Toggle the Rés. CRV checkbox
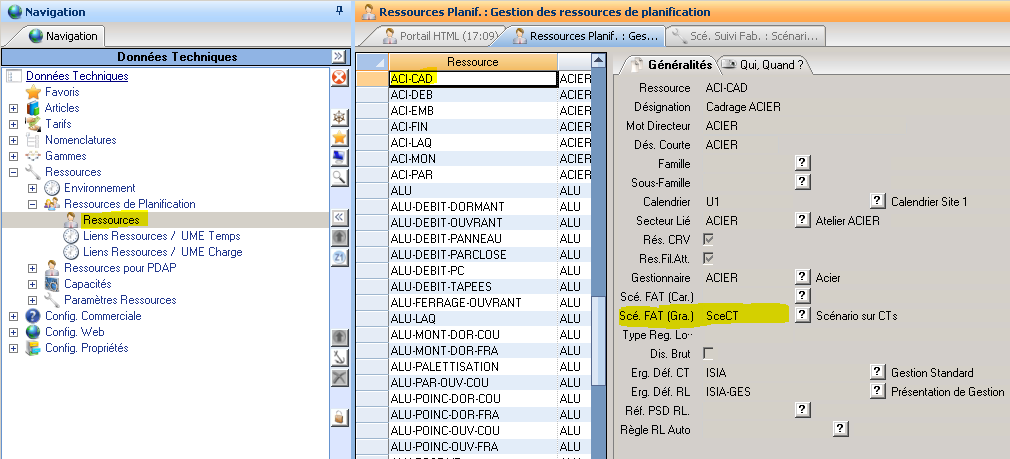 point(708,239)
